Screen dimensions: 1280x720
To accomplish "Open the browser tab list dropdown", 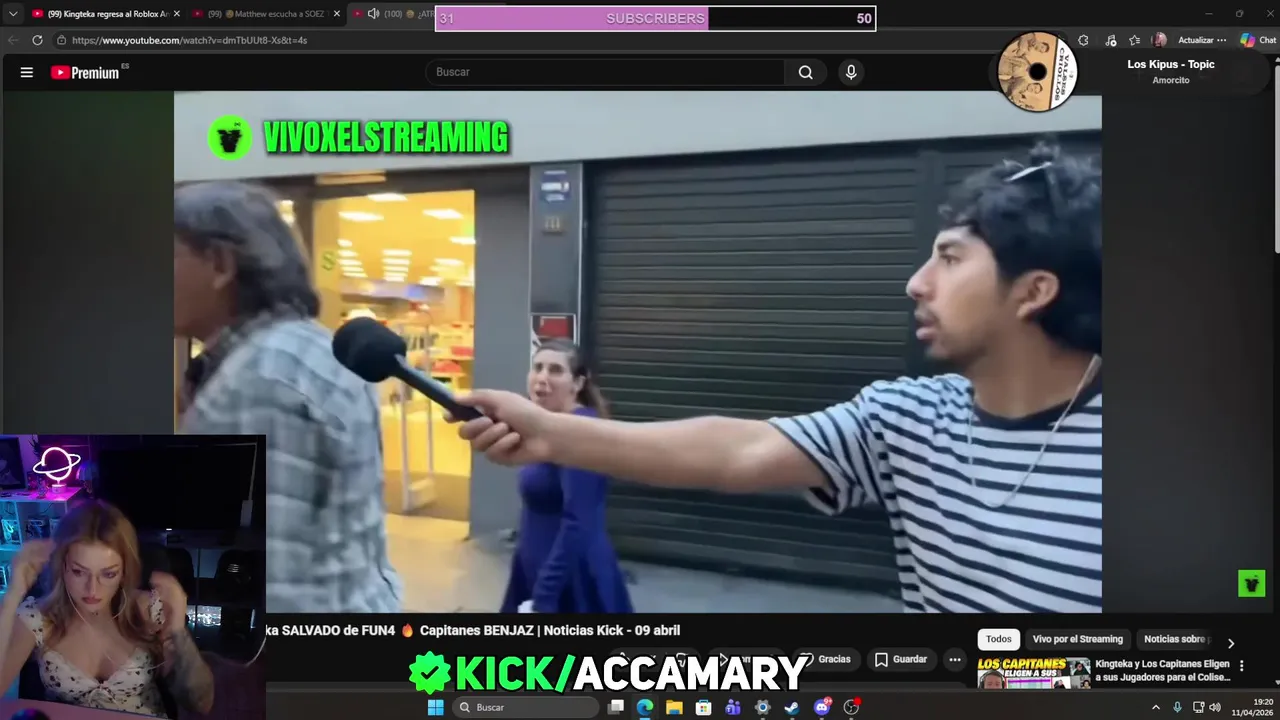I will [13, 14].
